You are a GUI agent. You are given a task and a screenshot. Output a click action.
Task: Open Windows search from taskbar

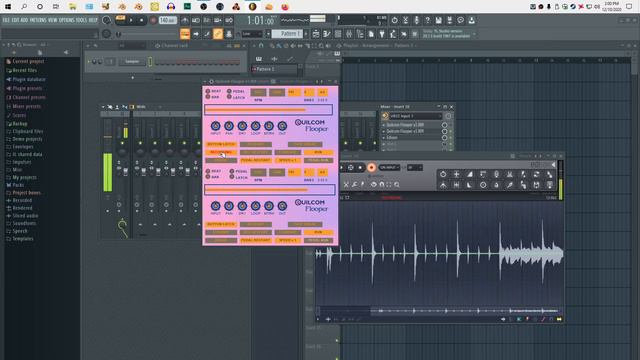tap(24, 7)
